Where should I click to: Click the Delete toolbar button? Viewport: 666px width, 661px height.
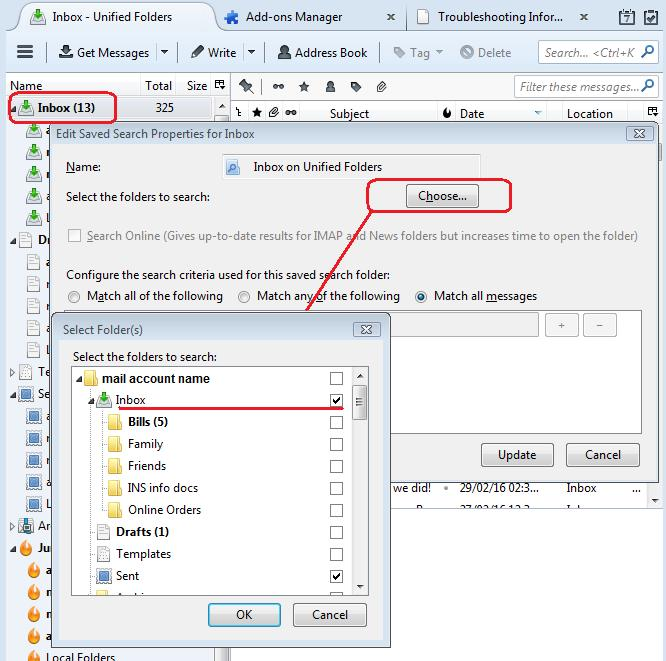click(485, 53)
